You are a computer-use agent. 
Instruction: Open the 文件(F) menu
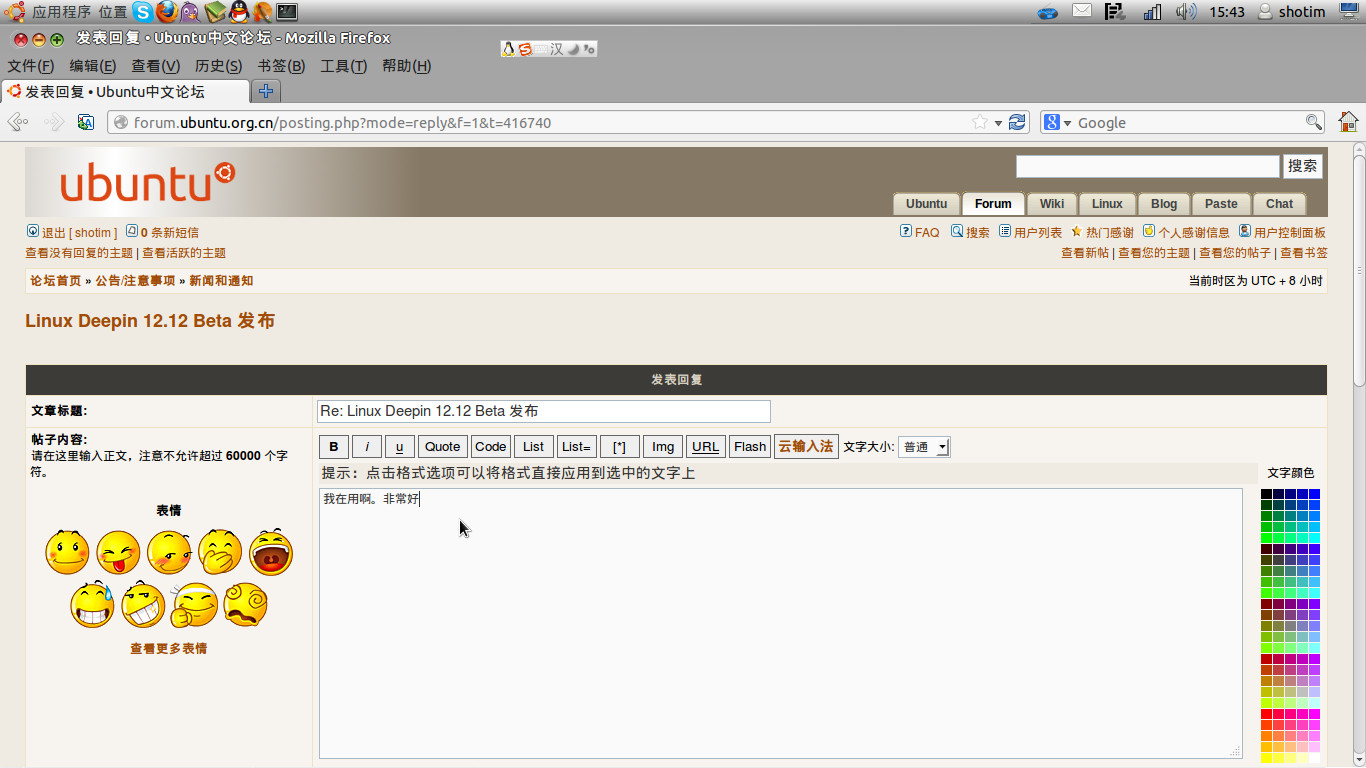pos(31,66)
